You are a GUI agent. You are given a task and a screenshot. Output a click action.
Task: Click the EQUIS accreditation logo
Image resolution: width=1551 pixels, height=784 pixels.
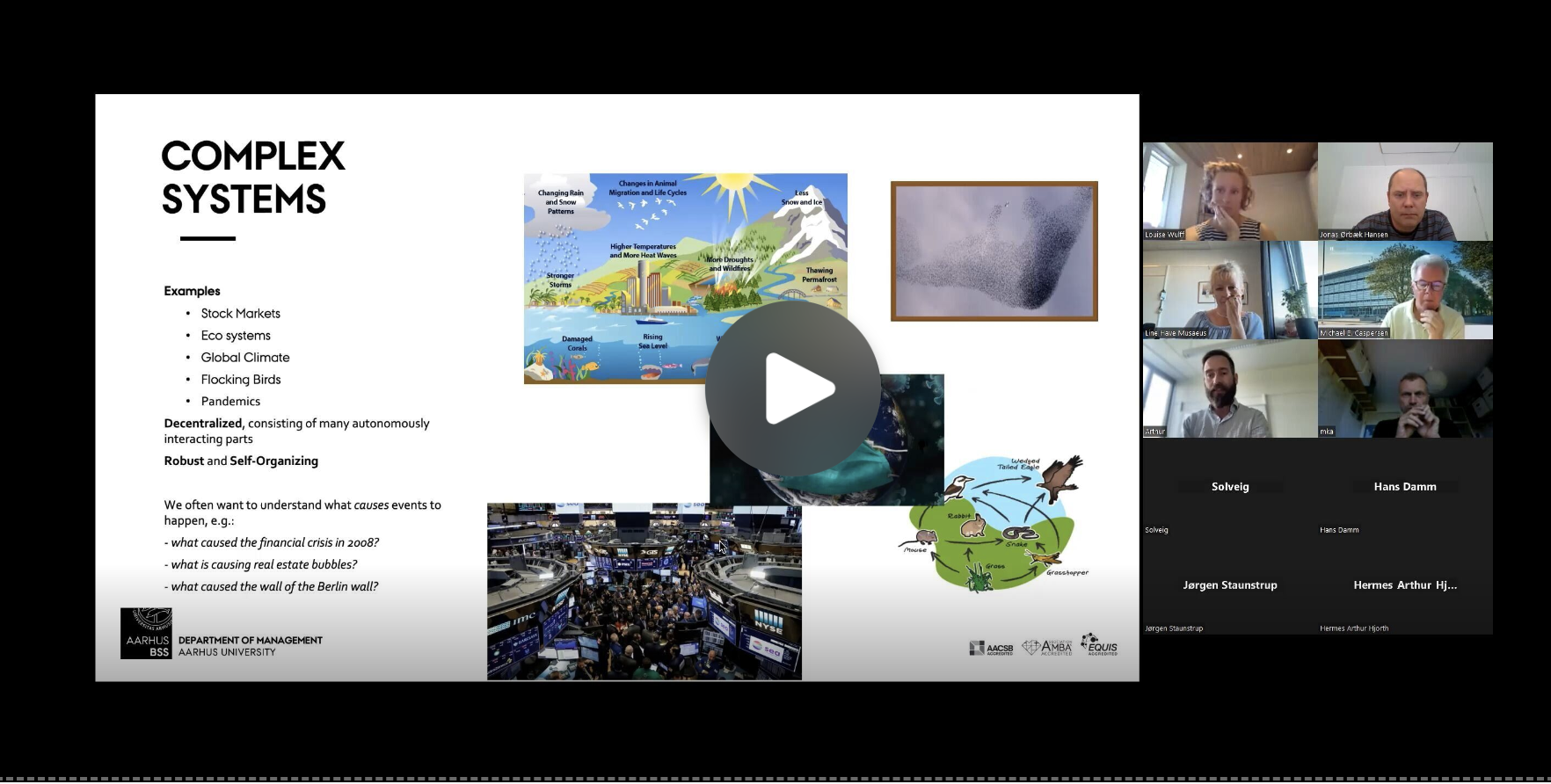pos(1099,644)
